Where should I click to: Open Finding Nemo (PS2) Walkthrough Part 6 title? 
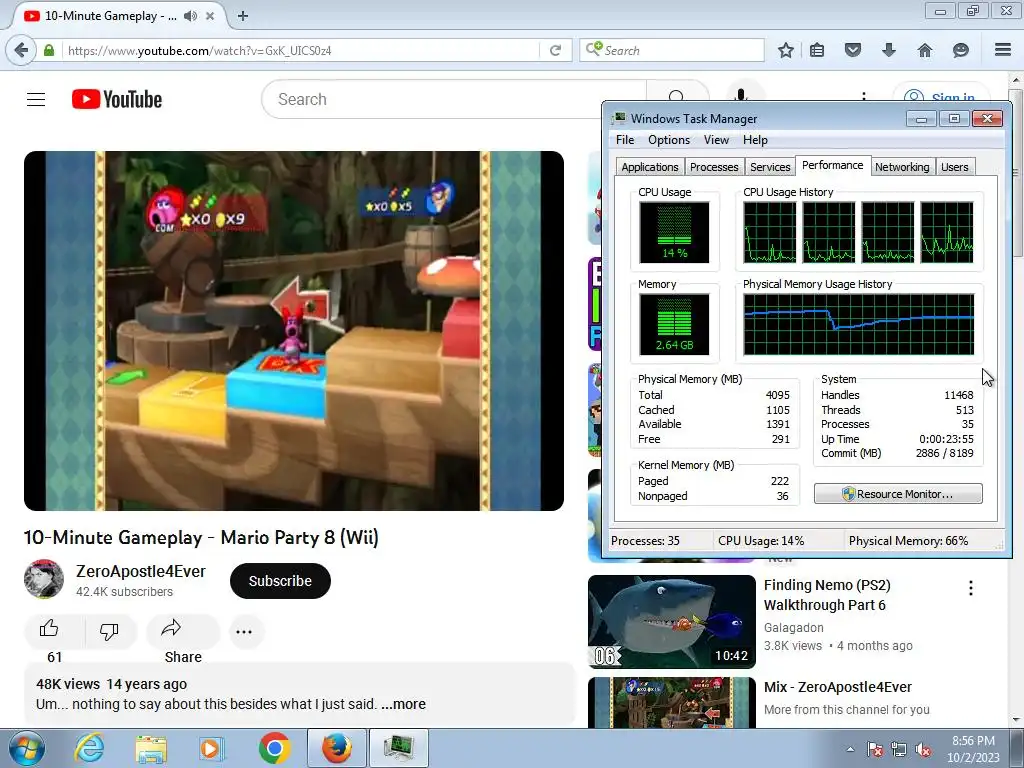pos(827,595)
